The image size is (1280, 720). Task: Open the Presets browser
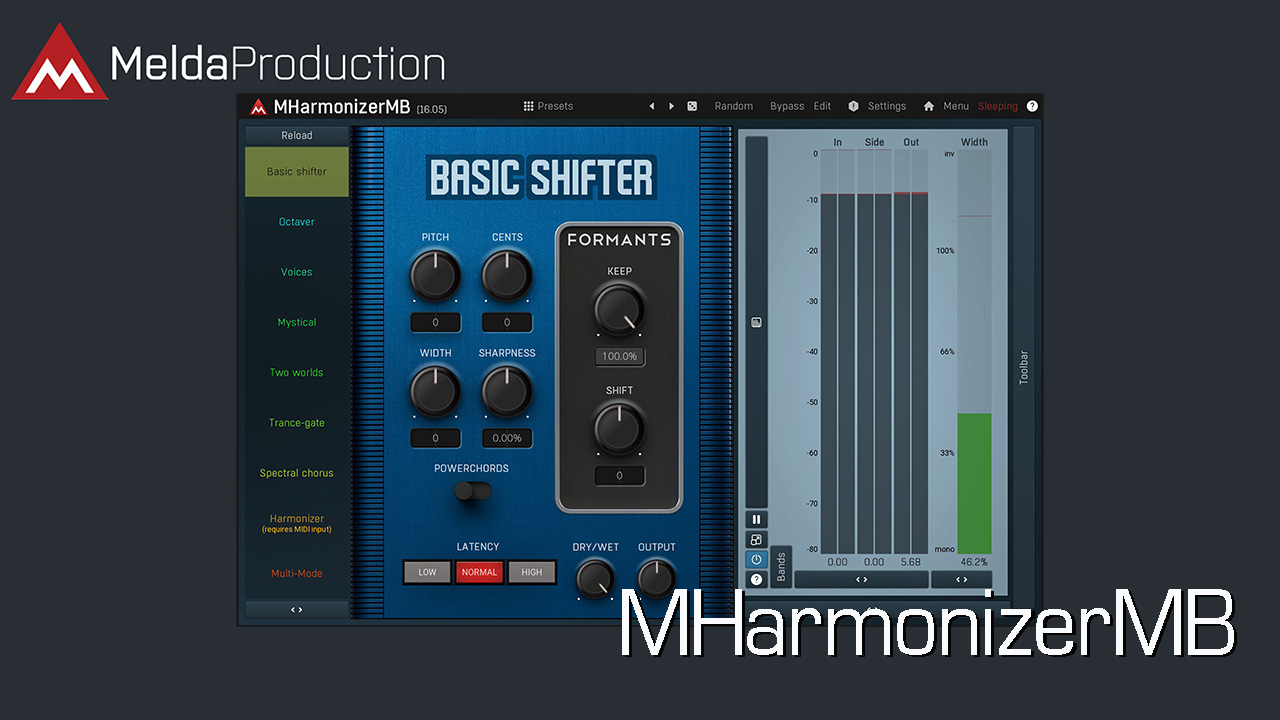tap(548, 106)
